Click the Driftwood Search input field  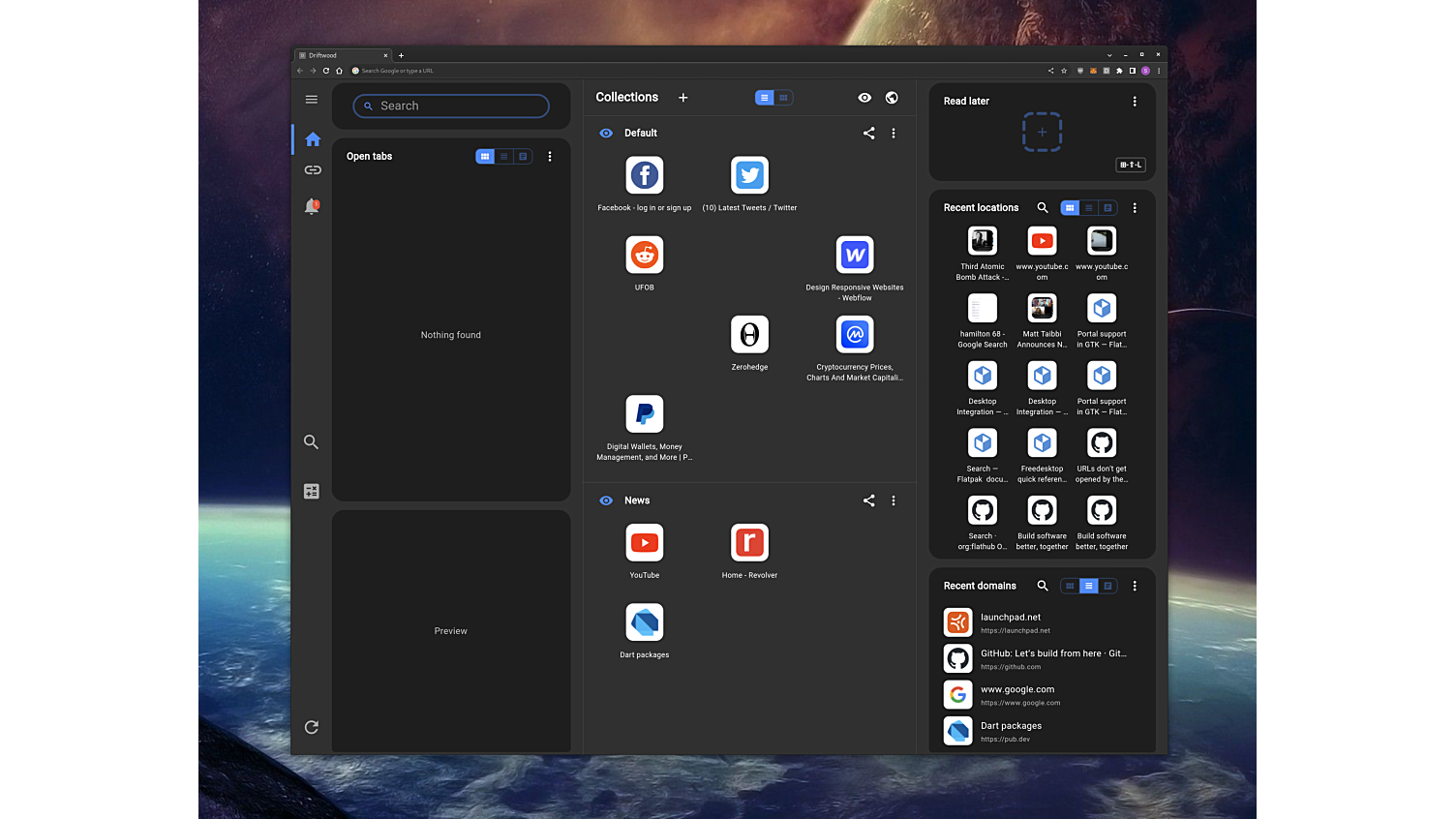click(451, 106)
